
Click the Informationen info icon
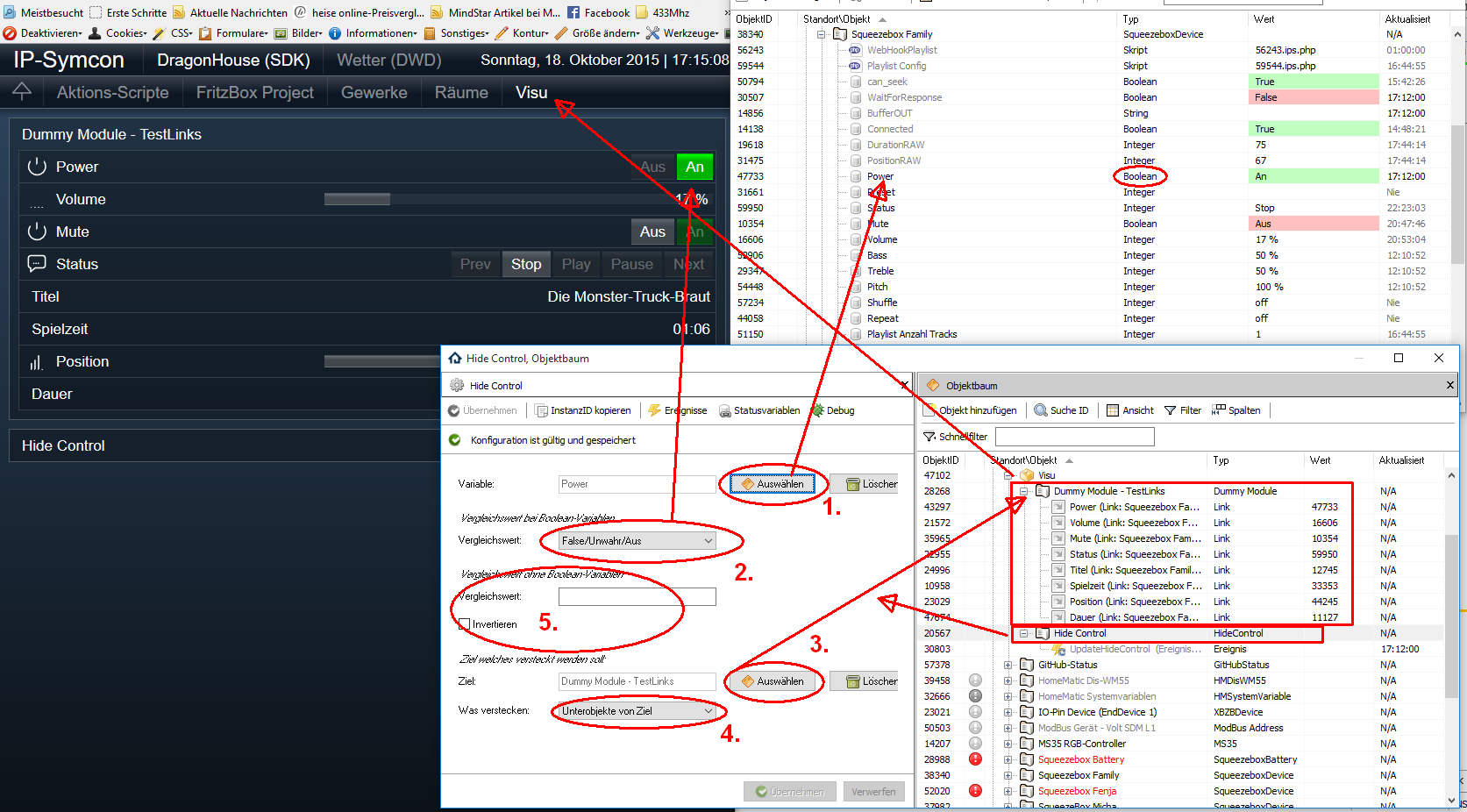(335, 33)
